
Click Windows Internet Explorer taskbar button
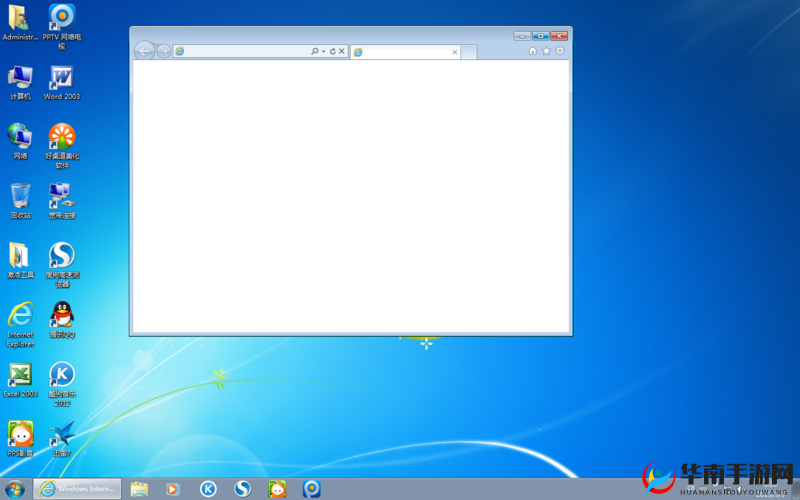(x=78, y=489)
